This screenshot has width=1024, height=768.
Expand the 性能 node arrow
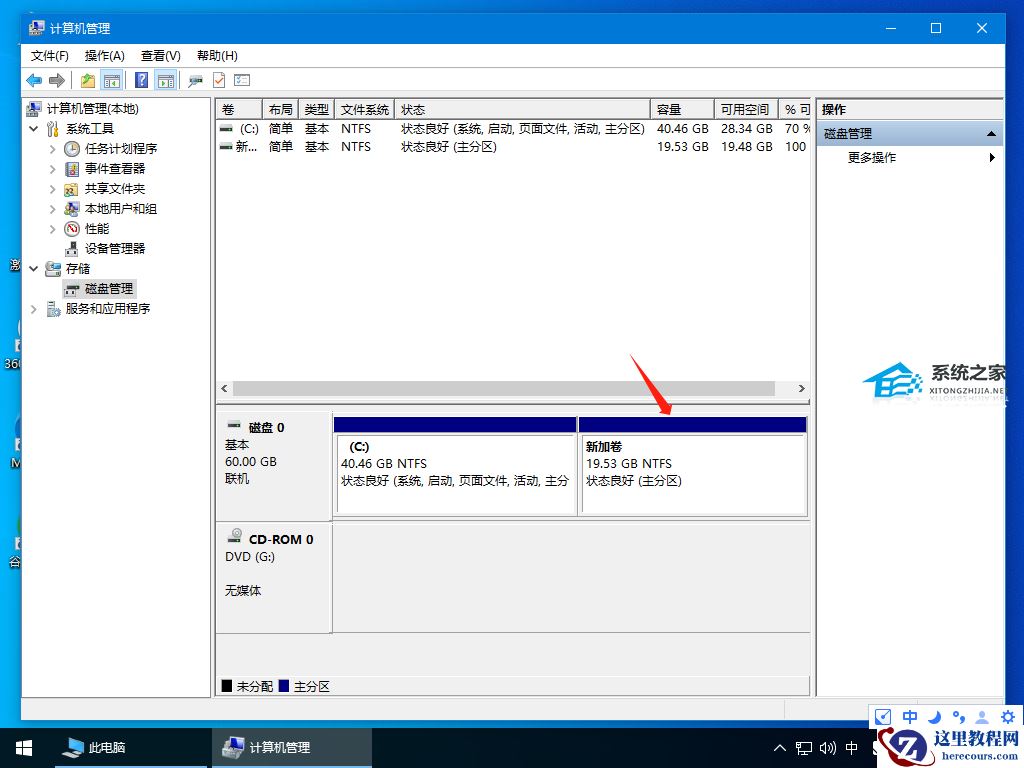click(52, 229)
